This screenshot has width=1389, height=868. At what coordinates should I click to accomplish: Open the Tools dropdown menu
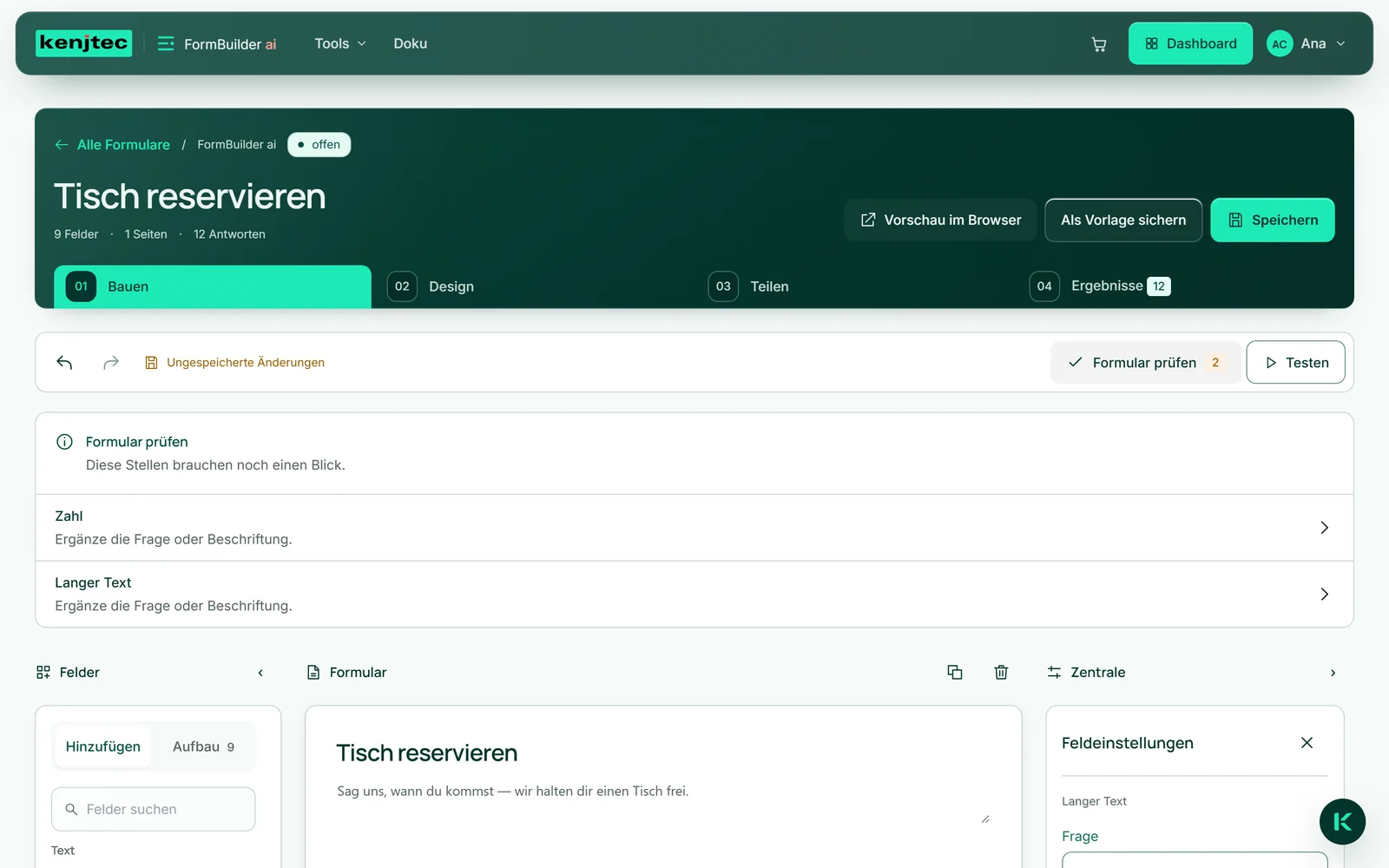[x=340, y=43]
